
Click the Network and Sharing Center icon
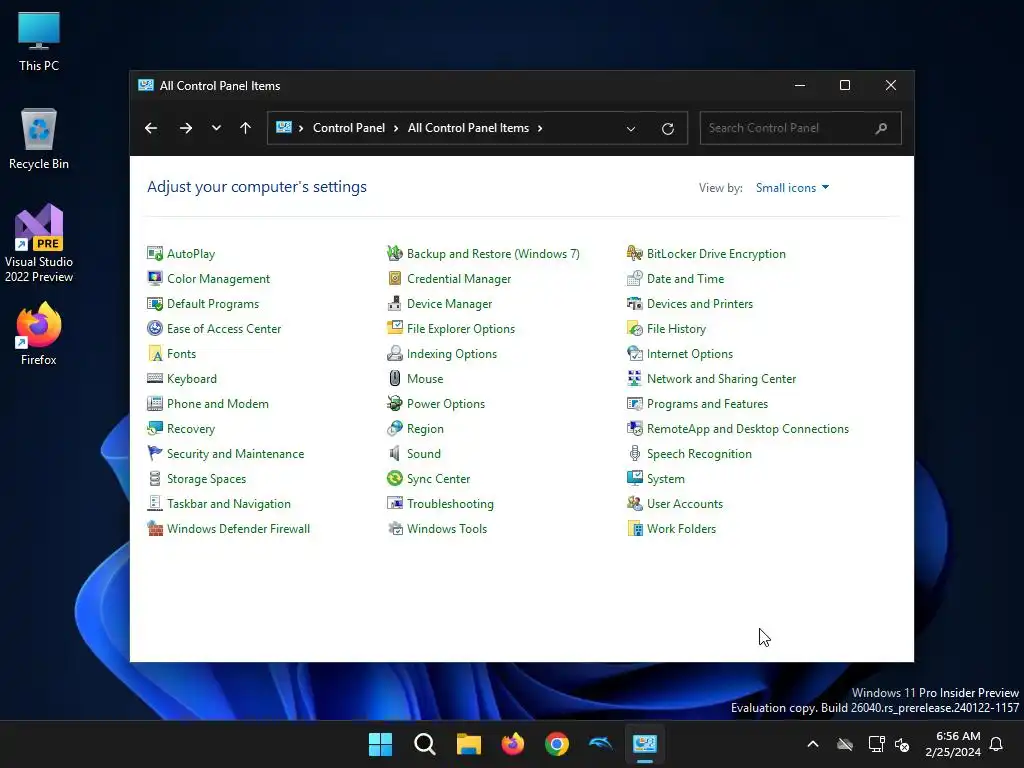(x=634, y=379)
